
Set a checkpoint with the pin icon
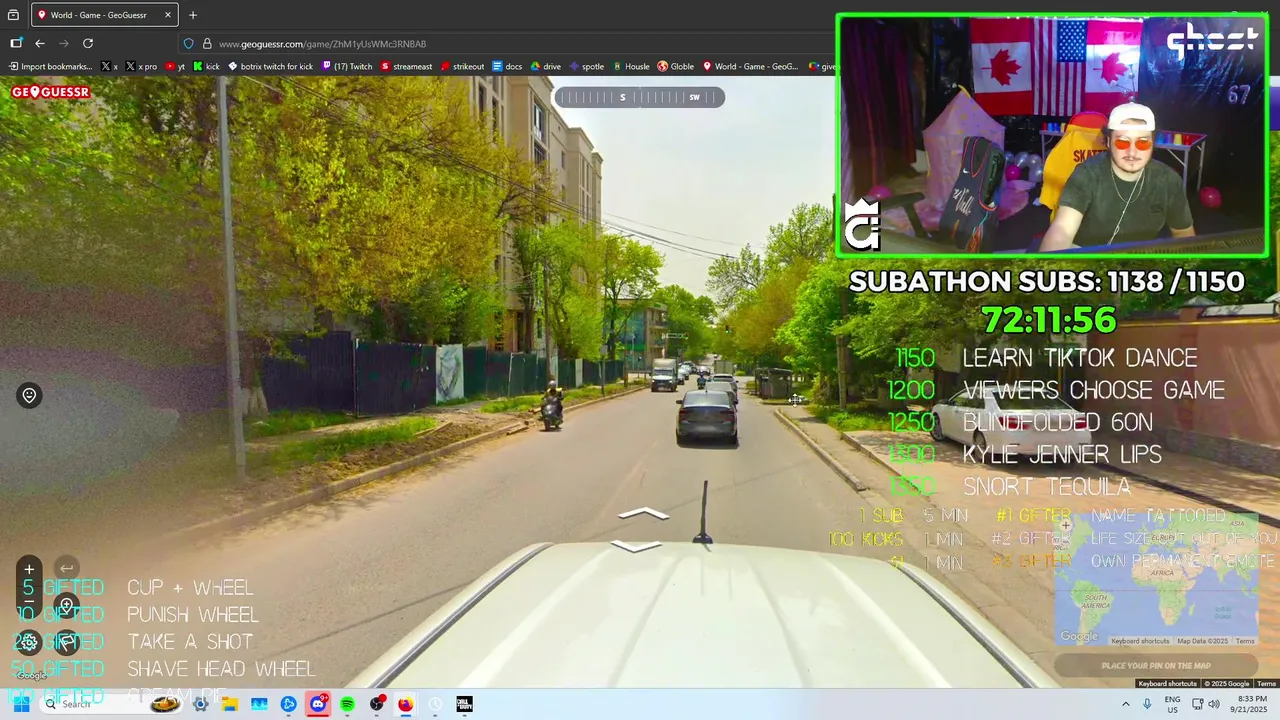tap(66, 606)
